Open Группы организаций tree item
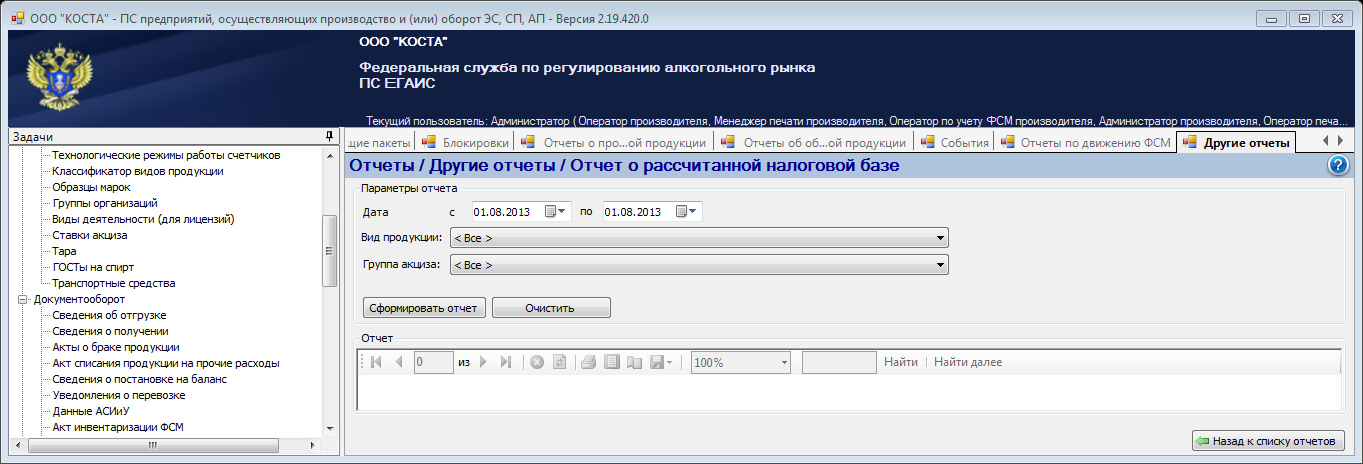Image resolution: width=1363 pixels, height=464 pixels. click(104, 203)
